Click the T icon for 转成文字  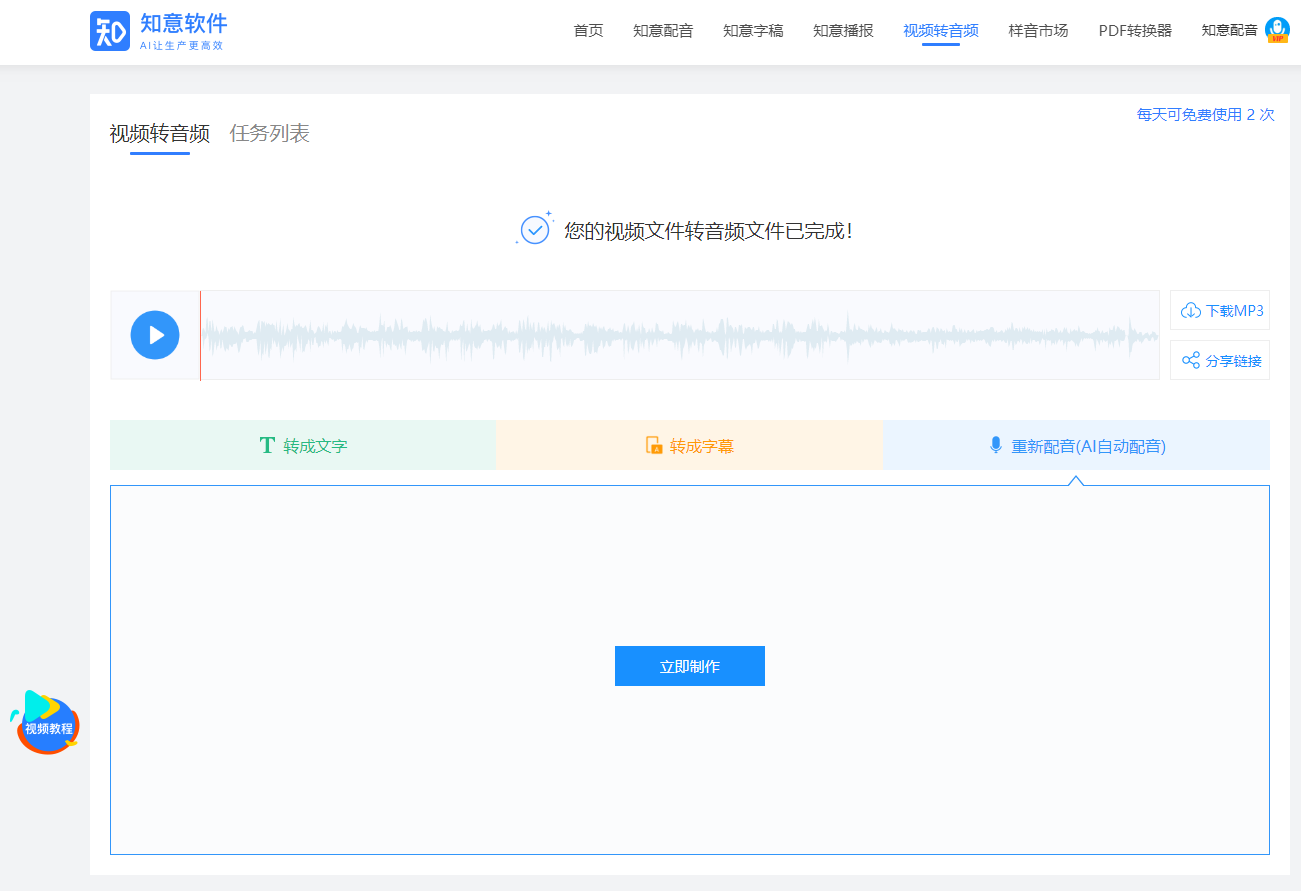coord(267,445)
